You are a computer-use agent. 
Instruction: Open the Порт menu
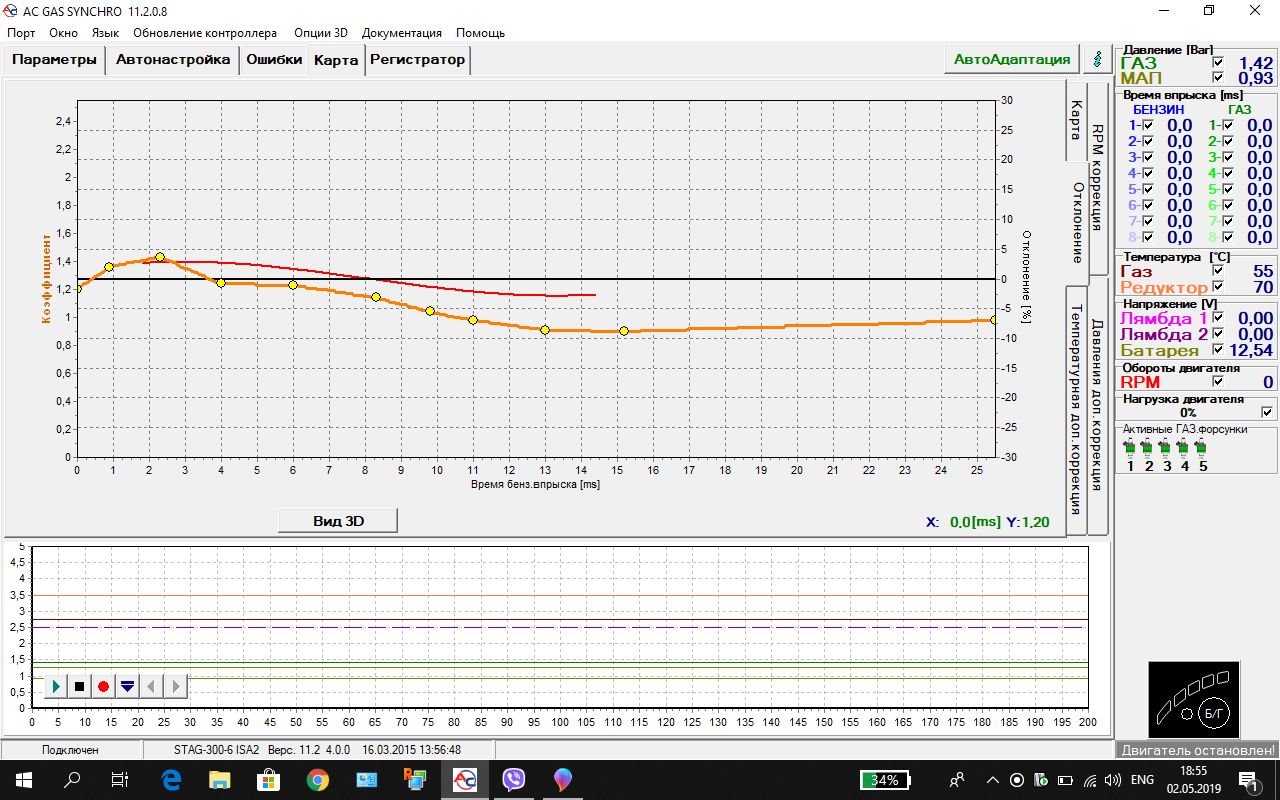(x=21, y=33)
